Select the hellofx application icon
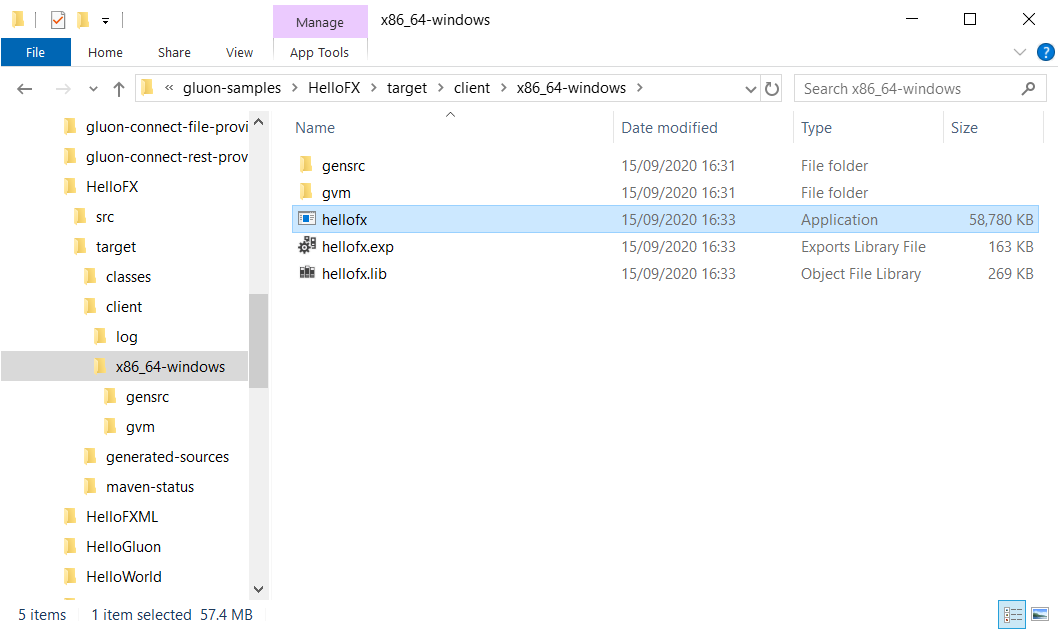The image size is (1058, 629). click(307, 219)
